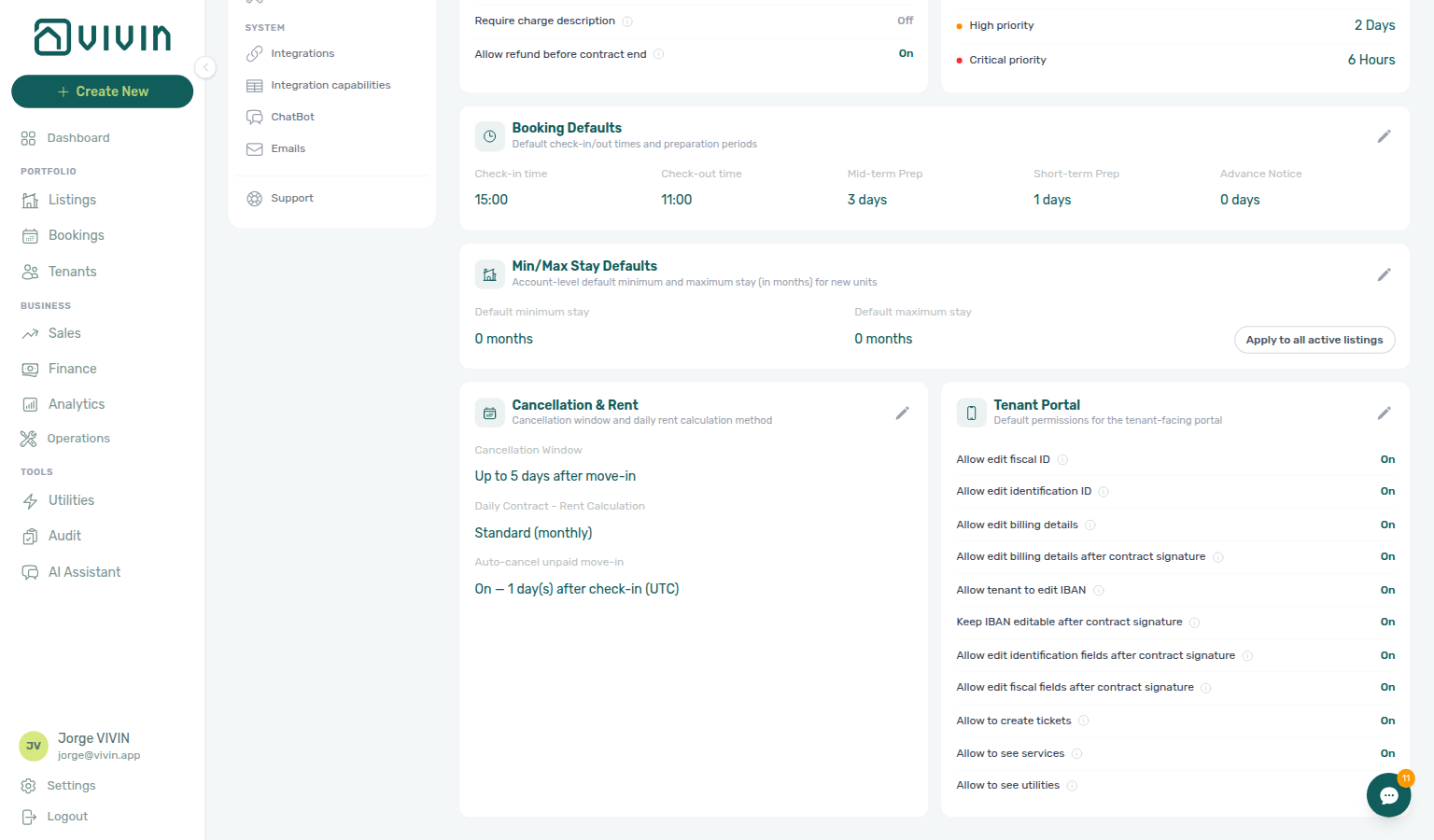Image resolution: width=1434 pixels, height=840 pixels.
Task: Click the Settings gear icon
Action: [29, 786]
